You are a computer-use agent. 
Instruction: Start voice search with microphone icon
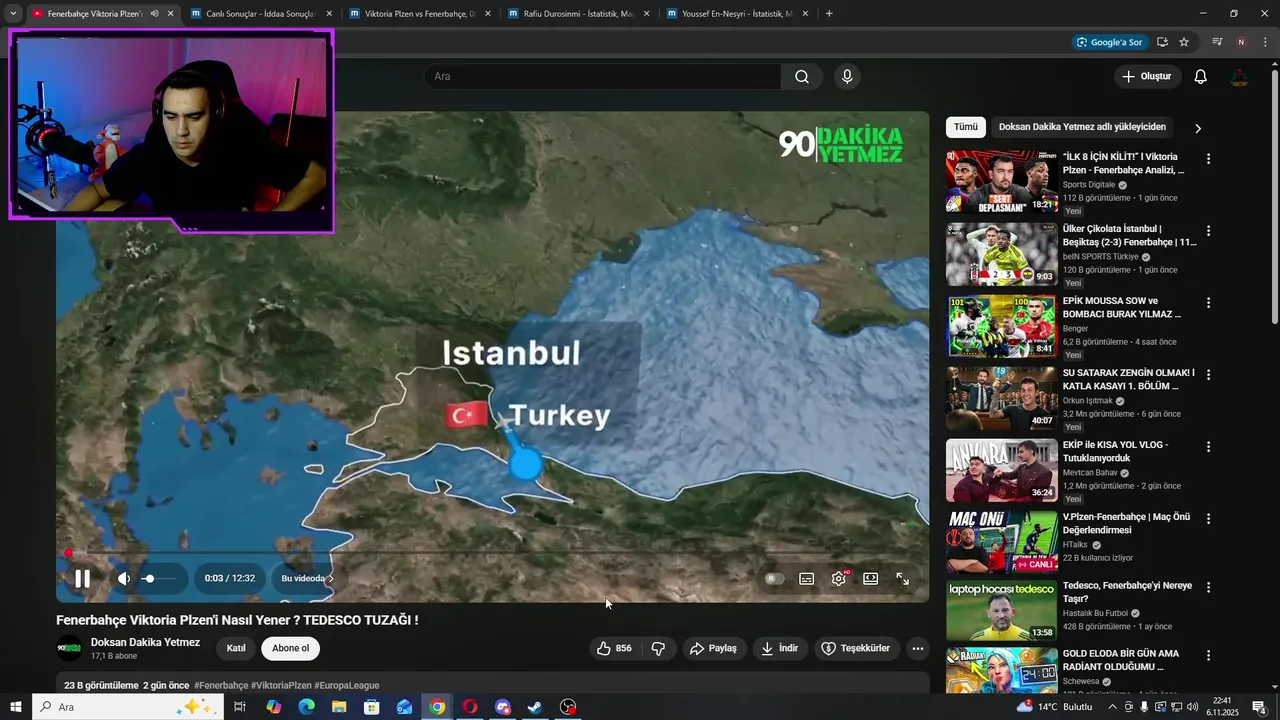(847, 76)
